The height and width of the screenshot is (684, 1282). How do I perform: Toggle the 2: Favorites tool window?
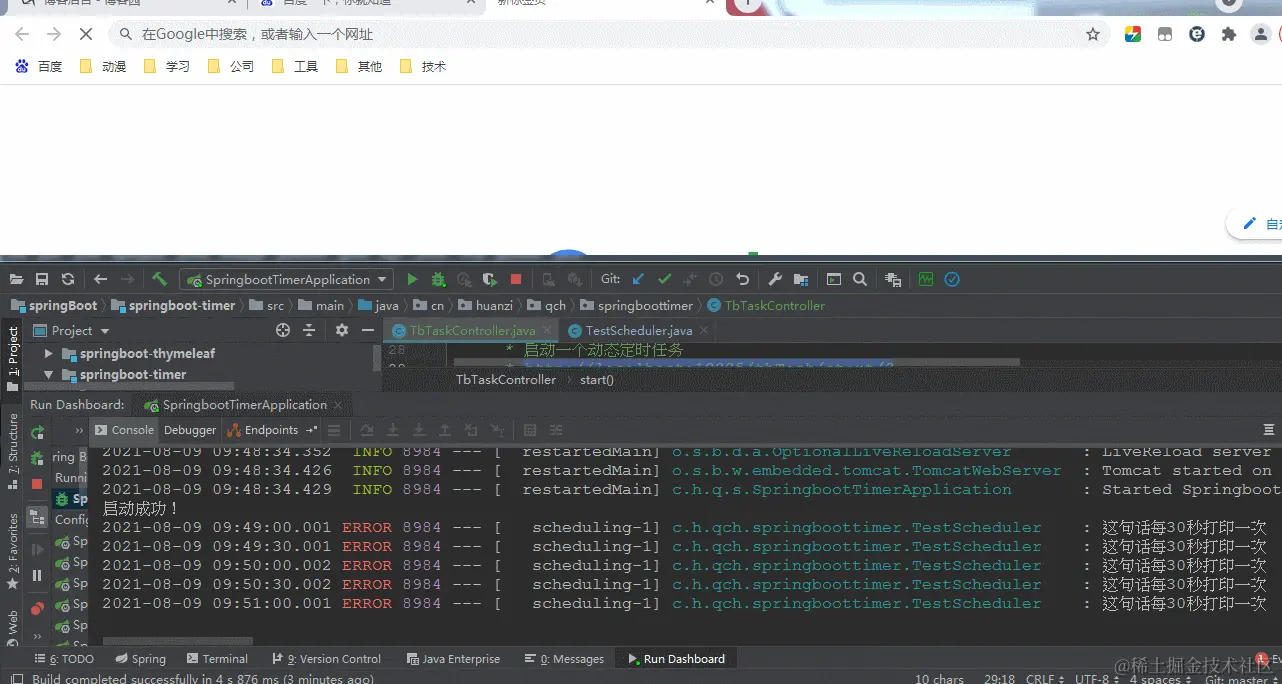[12, 549]
